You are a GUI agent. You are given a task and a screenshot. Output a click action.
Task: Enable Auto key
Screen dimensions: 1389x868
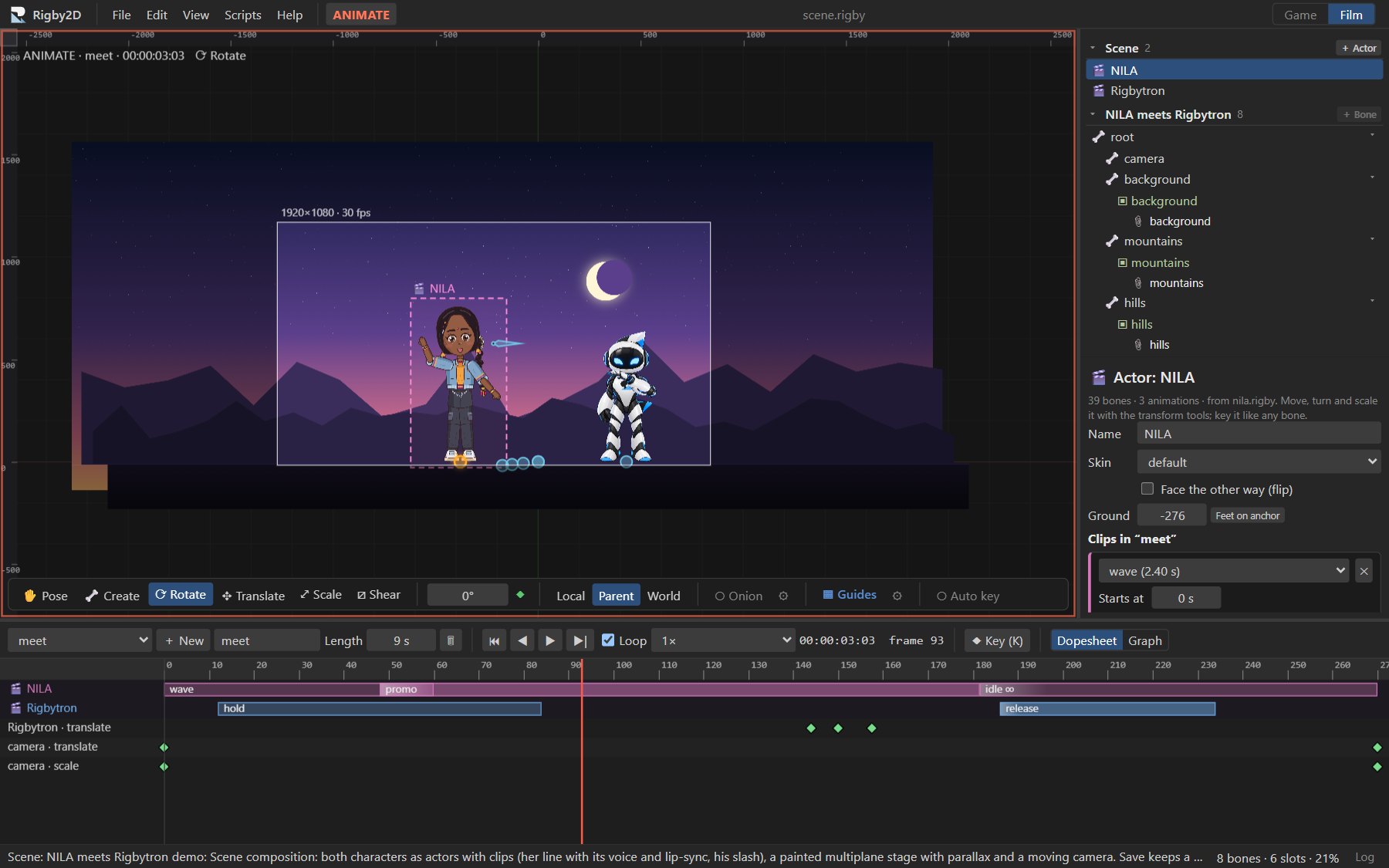coord(968,596)
